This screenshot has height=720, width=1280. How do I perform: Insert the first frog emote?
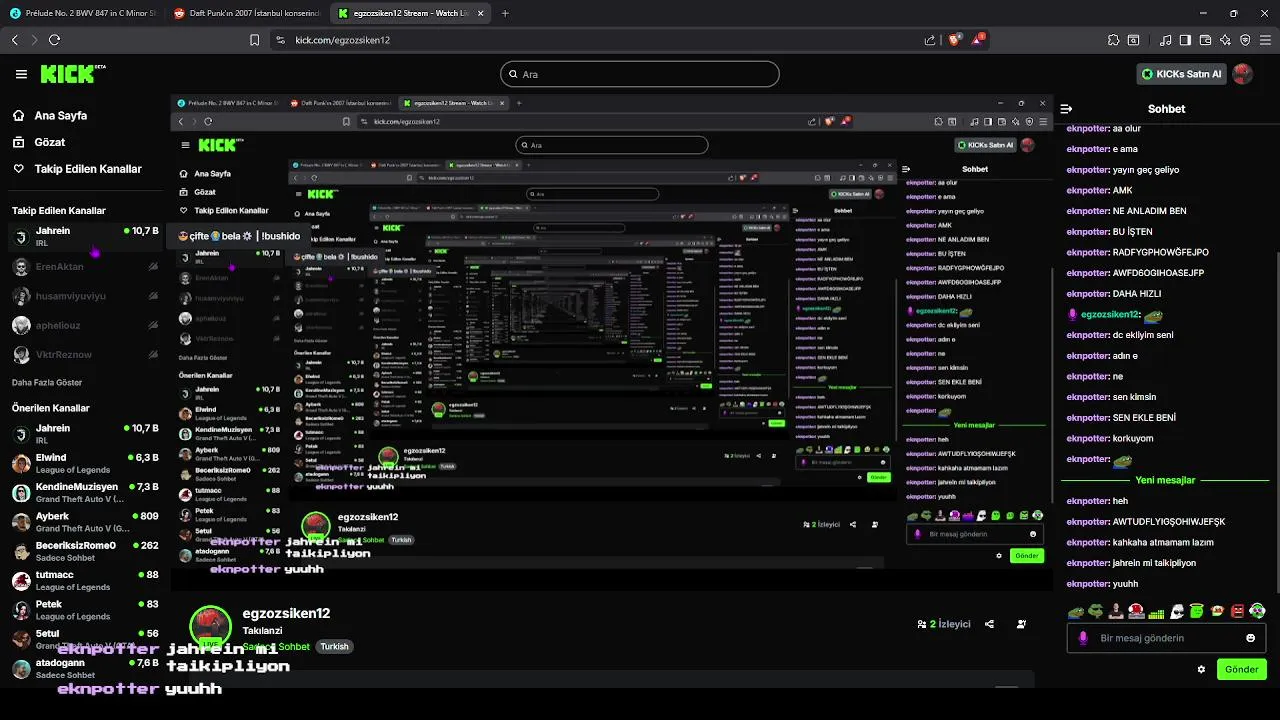(1076, 611)
